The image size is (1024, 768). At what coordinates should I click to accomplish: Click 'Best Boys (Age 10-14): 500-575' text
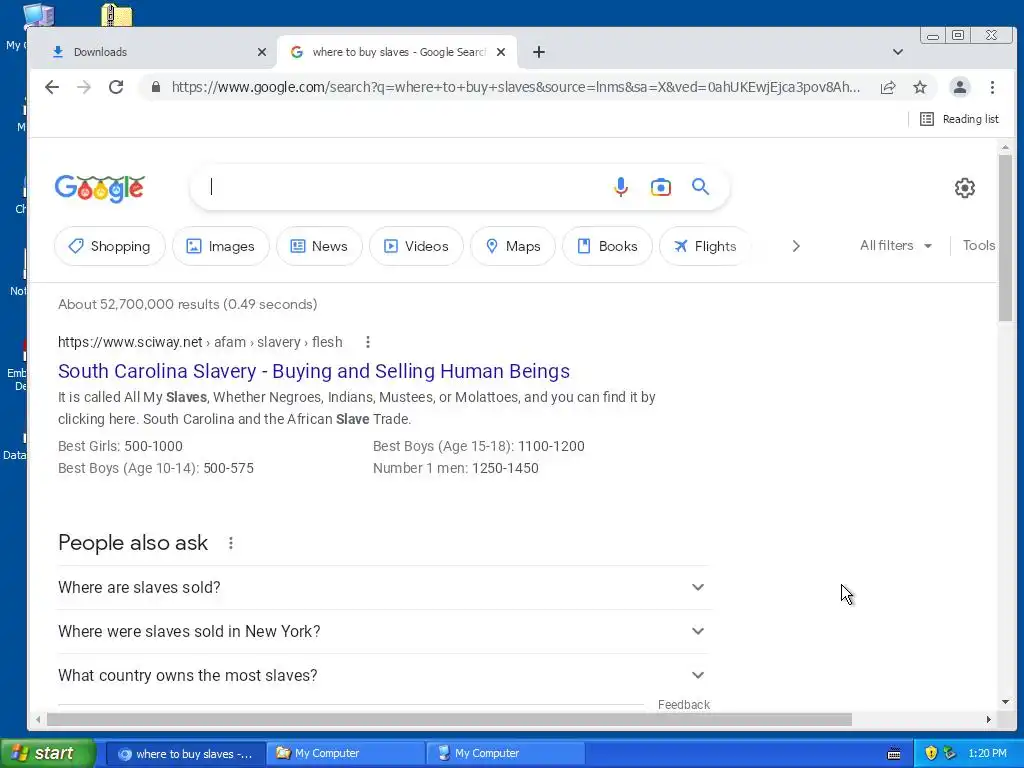point(155,468)
